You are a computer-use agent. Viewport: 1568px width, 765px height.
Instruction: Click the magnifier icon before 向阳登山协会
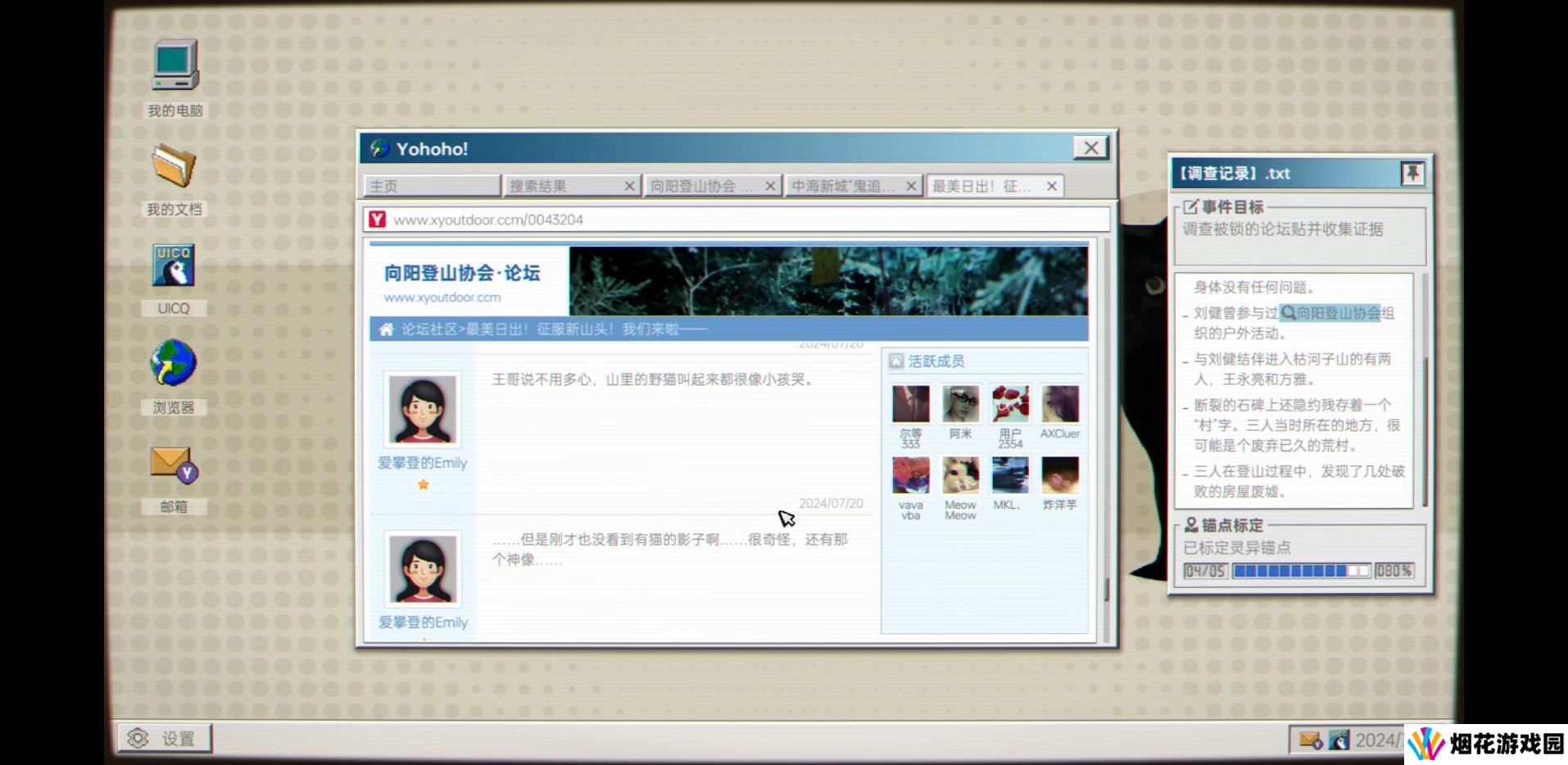1288,313
